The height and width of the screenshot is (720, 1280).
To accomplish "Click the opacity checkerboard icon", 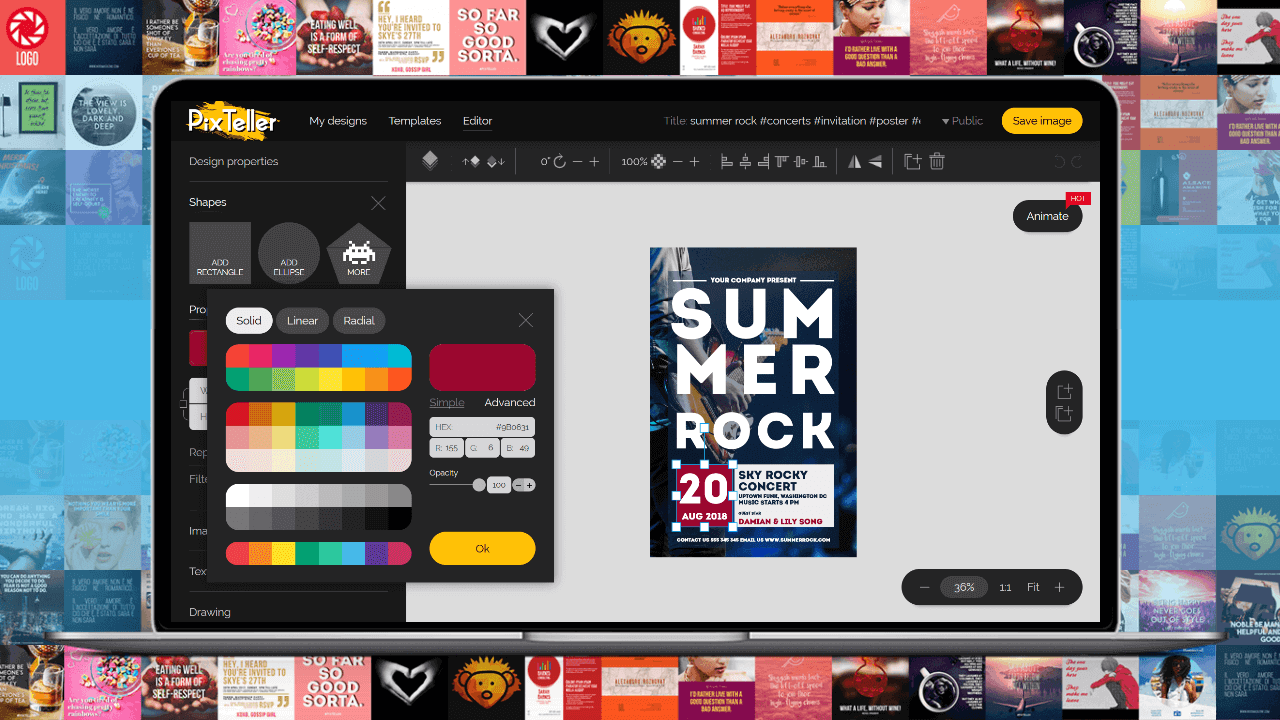I will click(658, 161).
